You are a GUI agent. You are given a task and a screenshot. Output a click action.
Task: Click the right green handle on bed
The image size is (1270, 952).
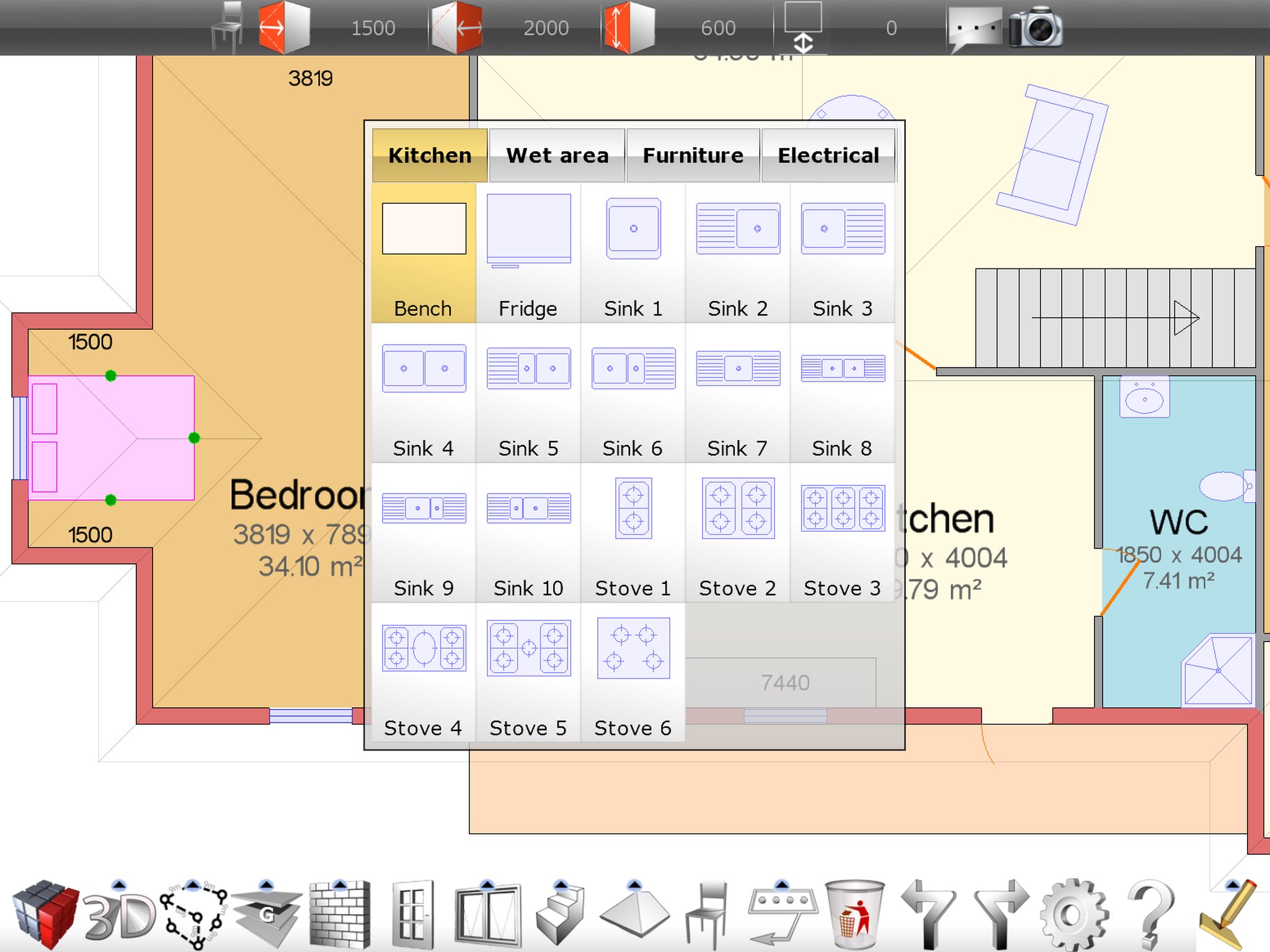click(194, 438)
